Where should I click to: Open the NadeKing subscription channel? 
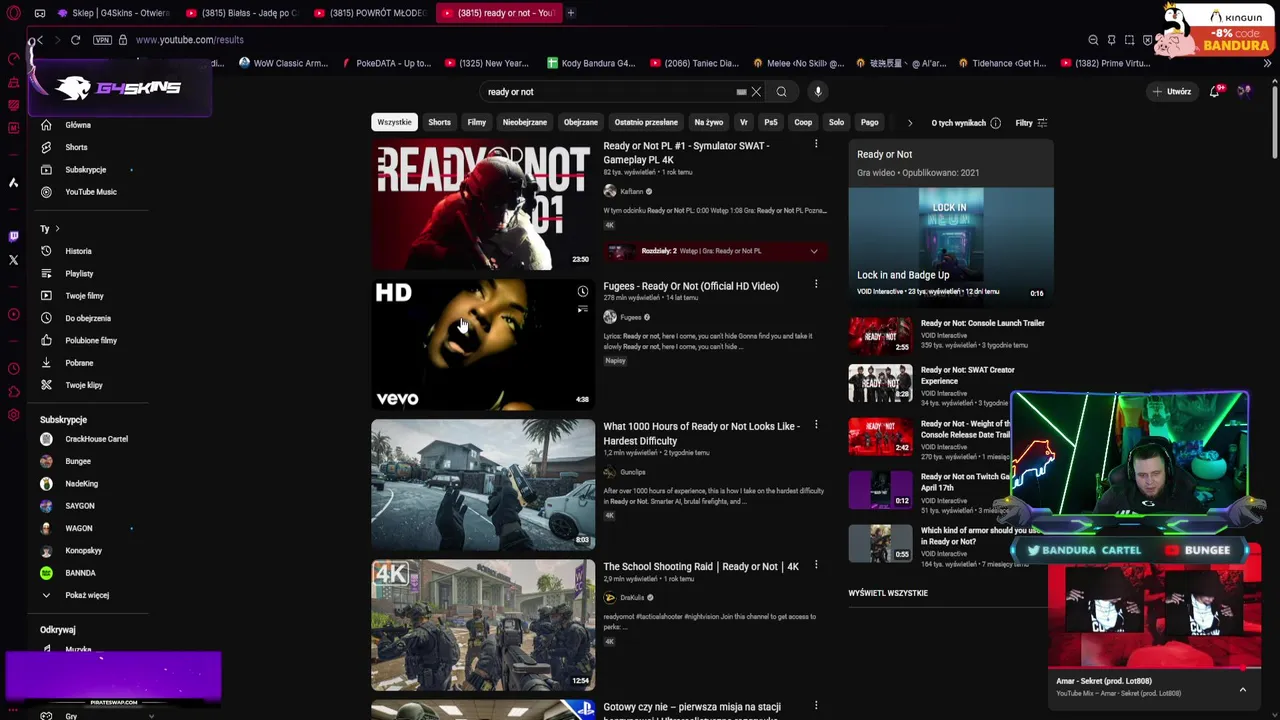click(x=81, y=484)
